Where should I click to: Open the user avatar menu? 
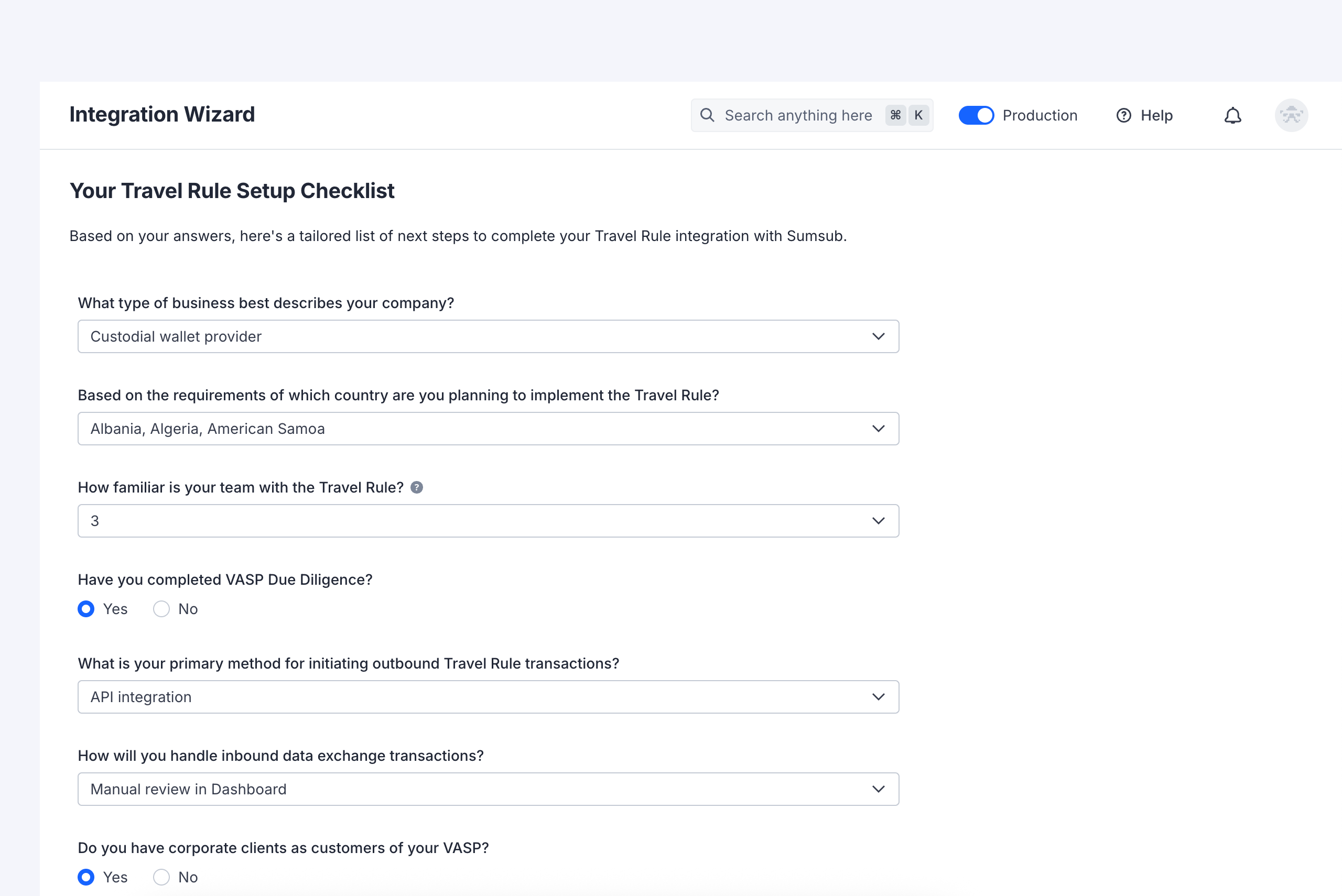pos(1291,115)
